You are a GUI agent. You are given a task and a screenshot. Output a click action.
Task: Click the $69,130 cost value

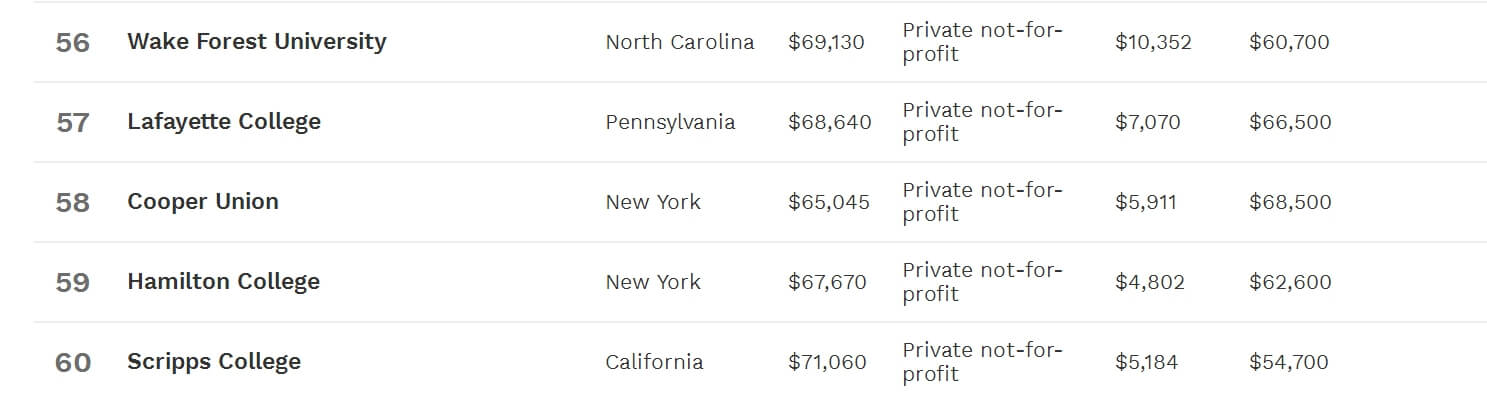point(826,43)
